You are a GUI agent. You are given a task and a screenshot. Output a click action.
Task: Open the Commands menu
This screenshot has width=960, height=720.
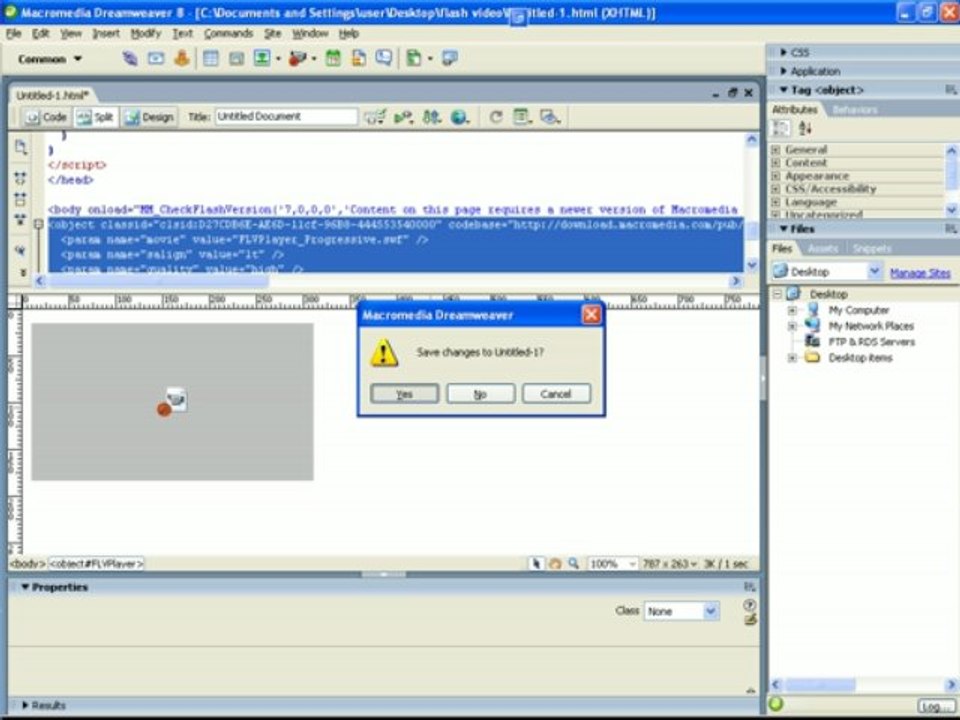pos(228,34)
